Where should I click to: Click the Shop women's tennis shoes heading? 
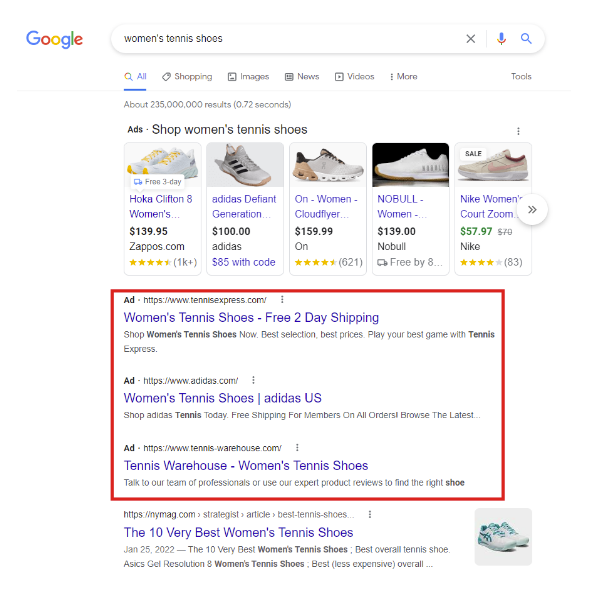230,130
